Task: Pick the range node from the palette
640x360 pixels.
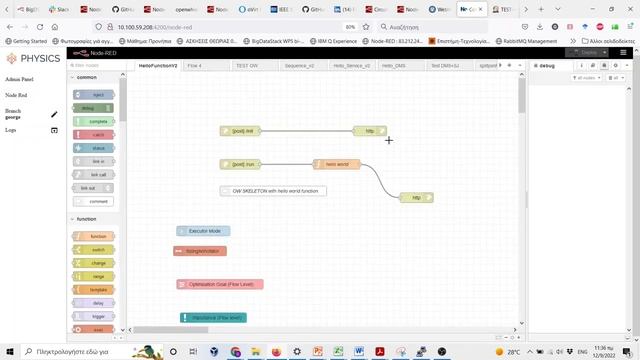Action: 93,276
